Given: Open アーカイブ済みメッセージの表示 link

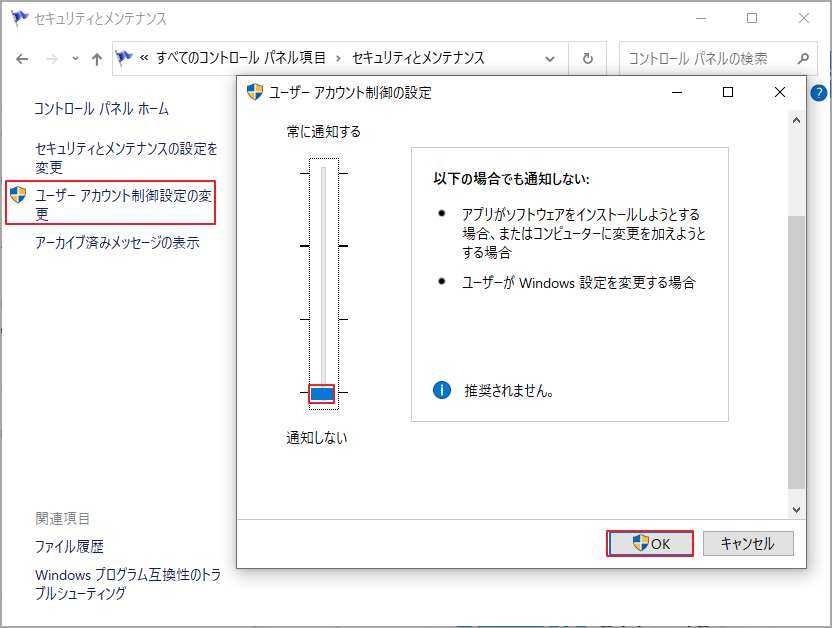Looking at the screenshot, I should coord(117,242).
